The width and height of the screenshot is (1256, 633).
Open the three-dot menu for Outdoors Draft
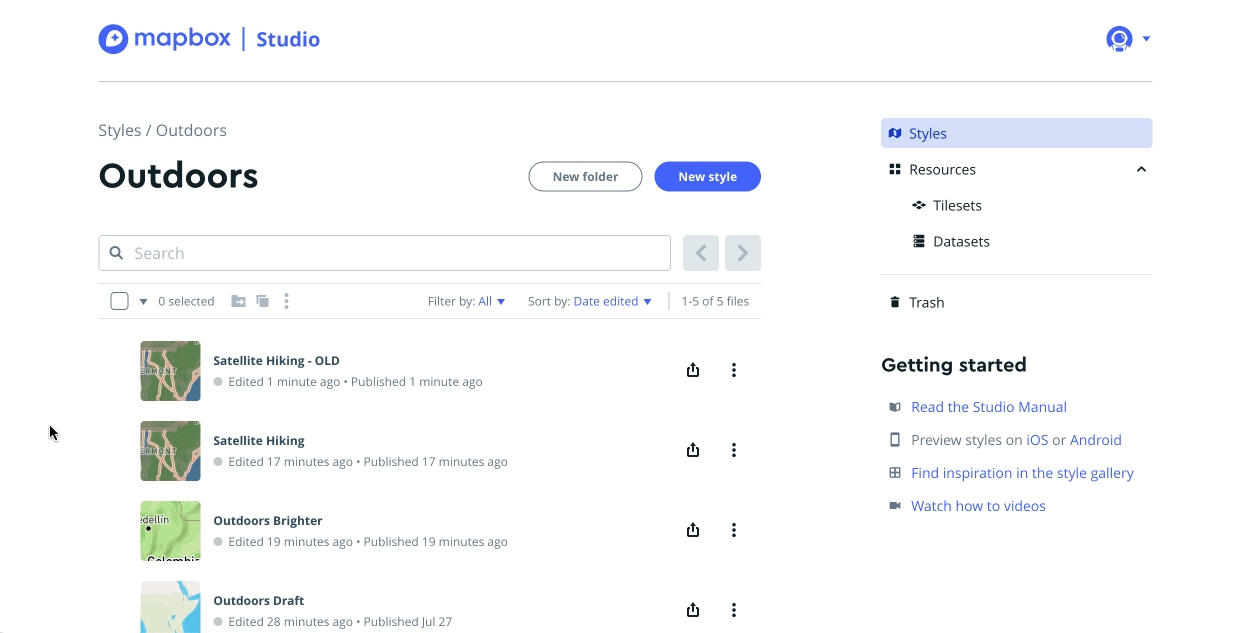pos(733,610)
